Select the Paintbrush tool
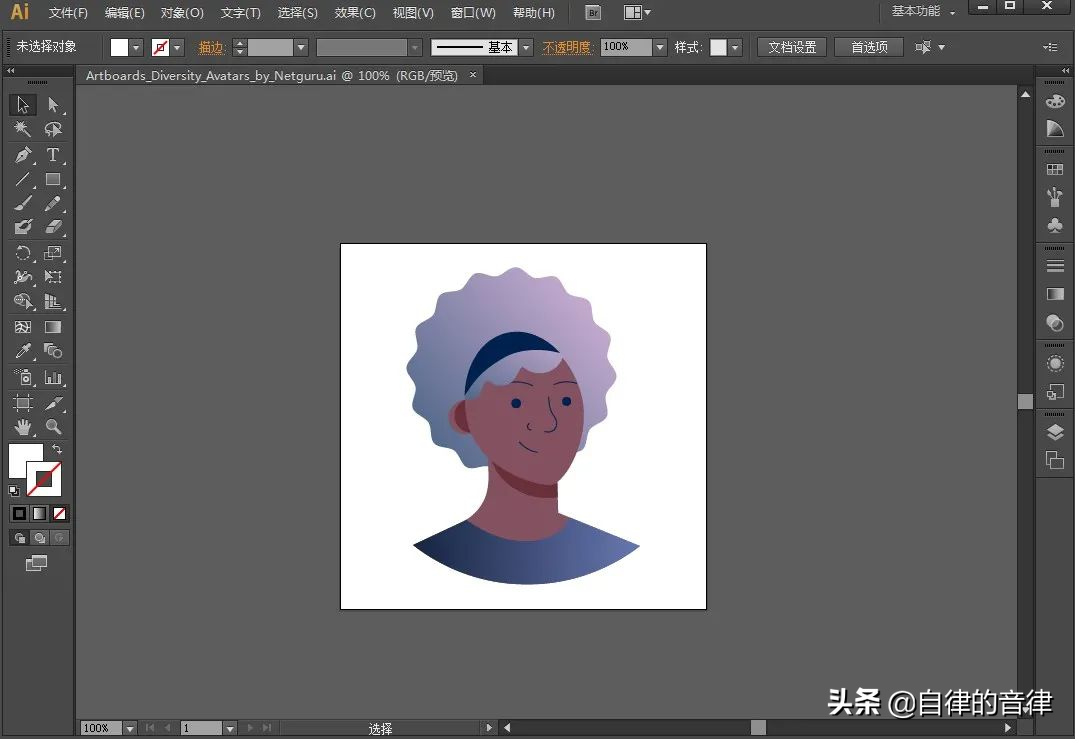This screenshot has height=739, width=1075. click(23, 203)
